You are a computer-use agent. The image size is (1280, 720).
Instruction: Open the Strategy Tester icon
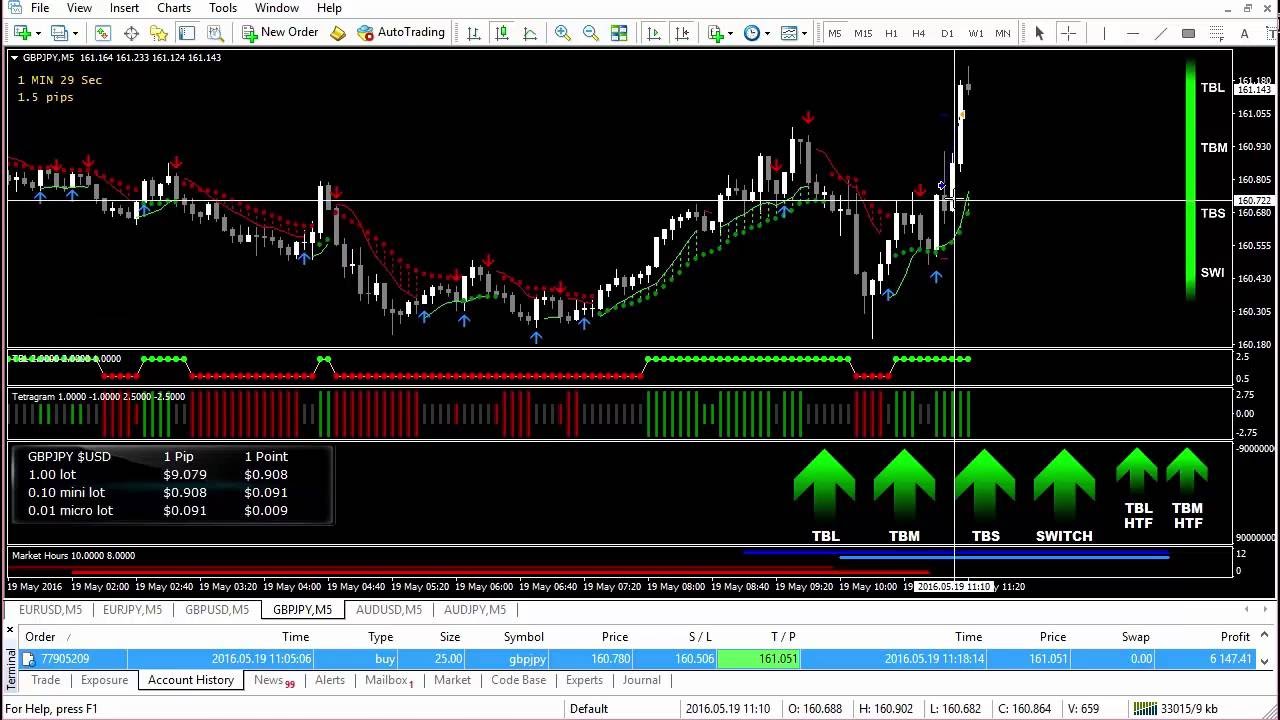214,33
